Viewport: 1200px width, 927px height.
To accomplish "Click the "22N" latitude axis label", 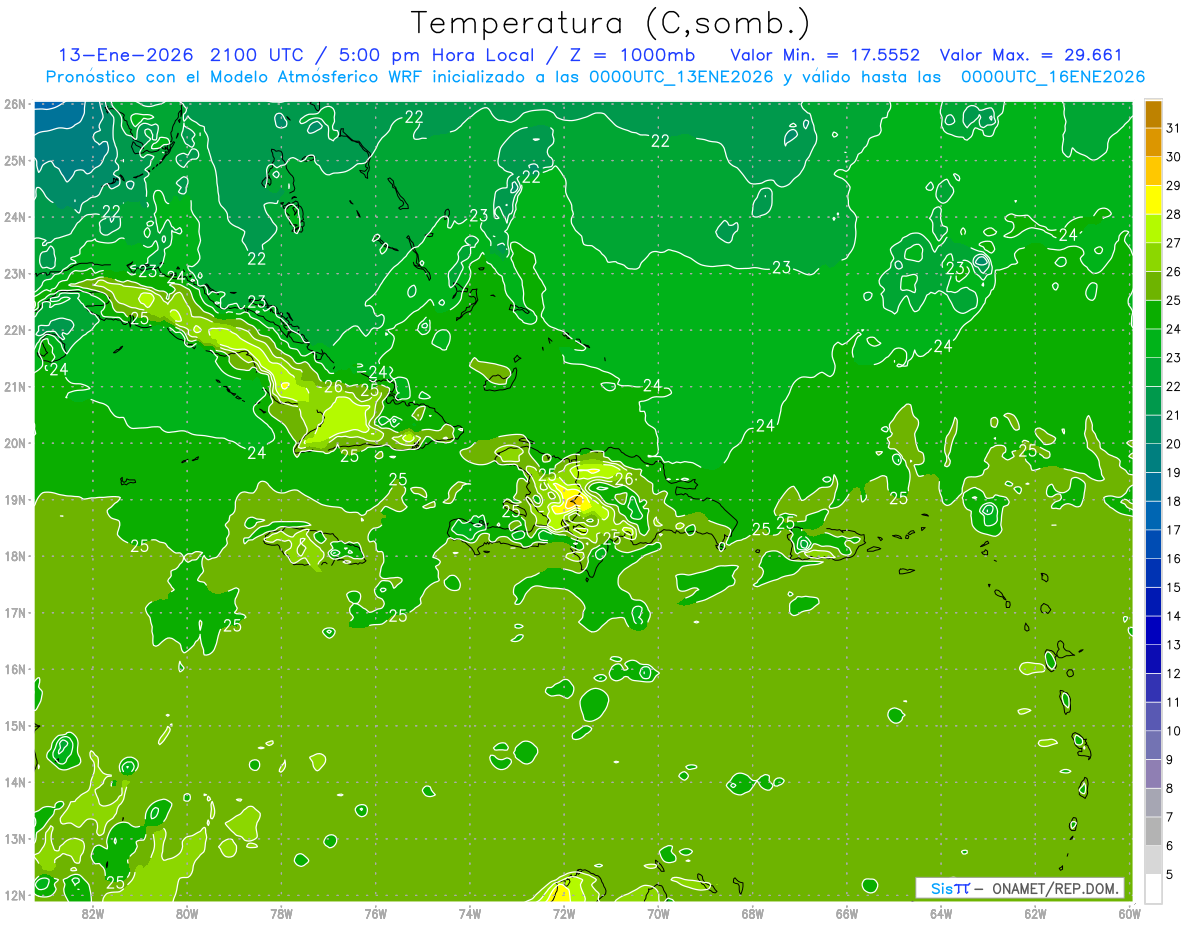I will [x=15, y=330].
